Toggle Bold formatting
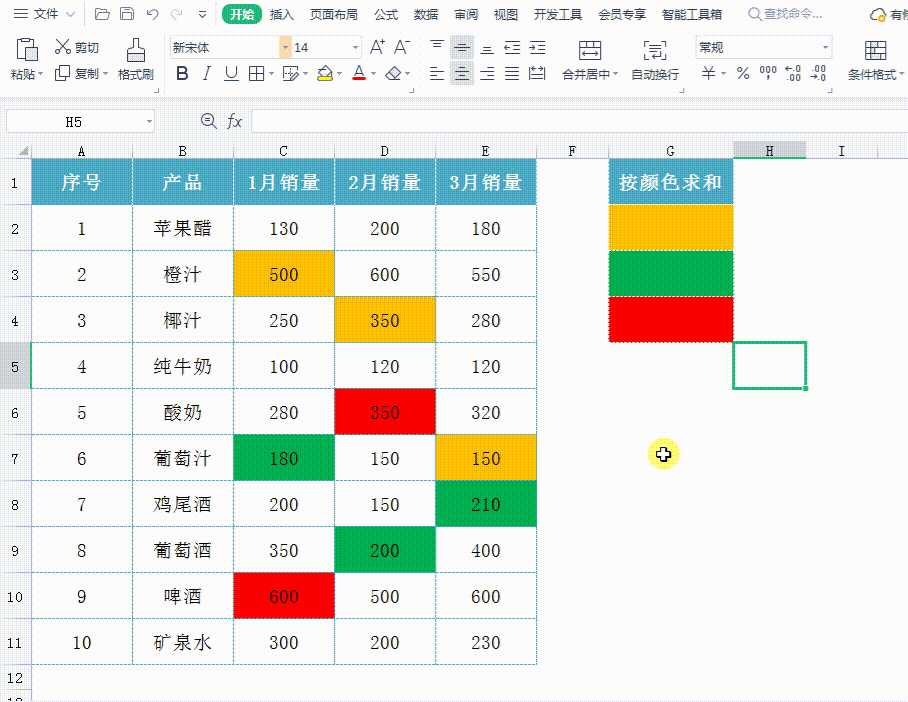 pos(182,74)
